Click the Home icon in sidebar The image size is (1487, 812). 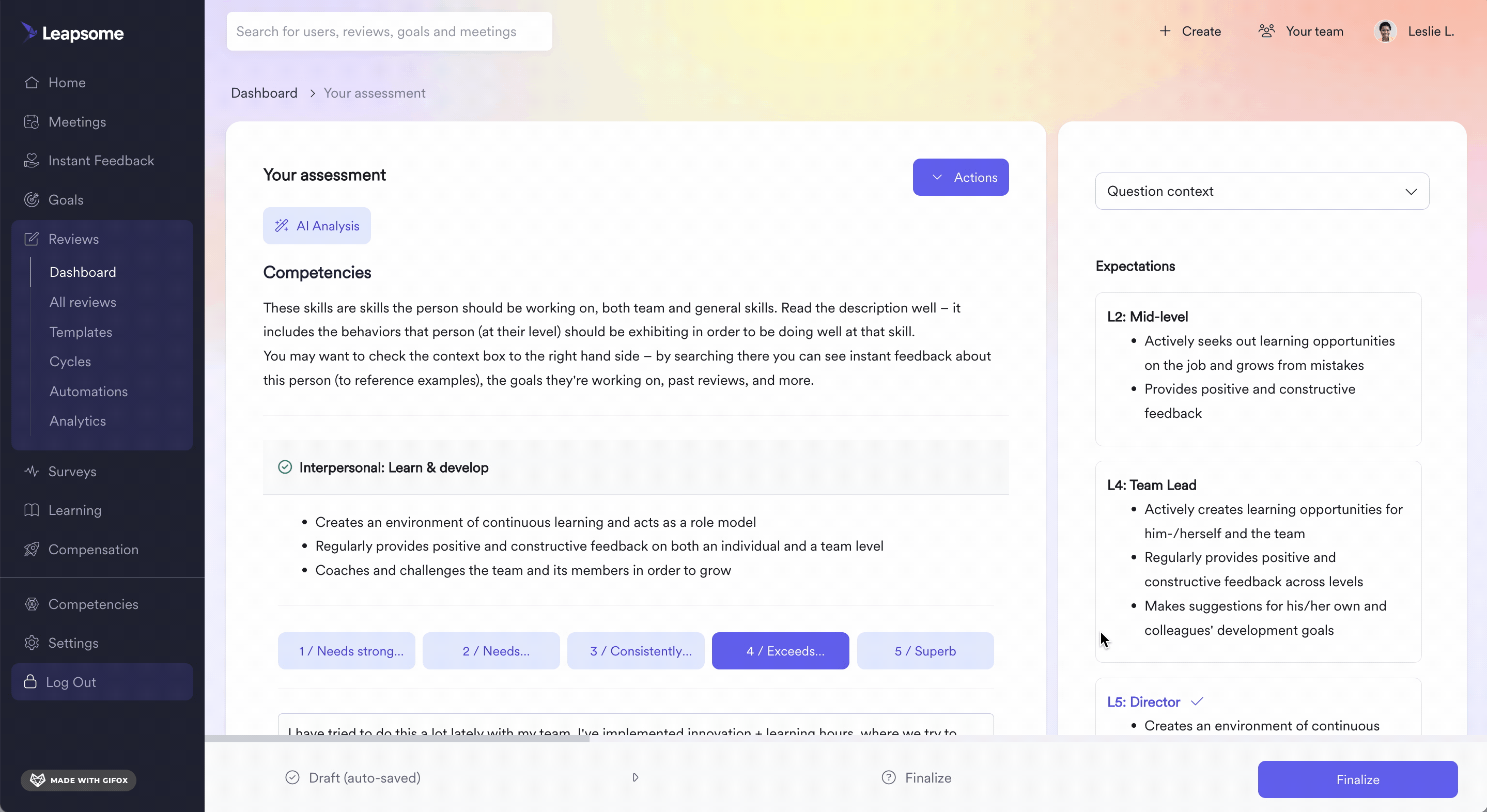pyautogui.click(x=32, y=83)
